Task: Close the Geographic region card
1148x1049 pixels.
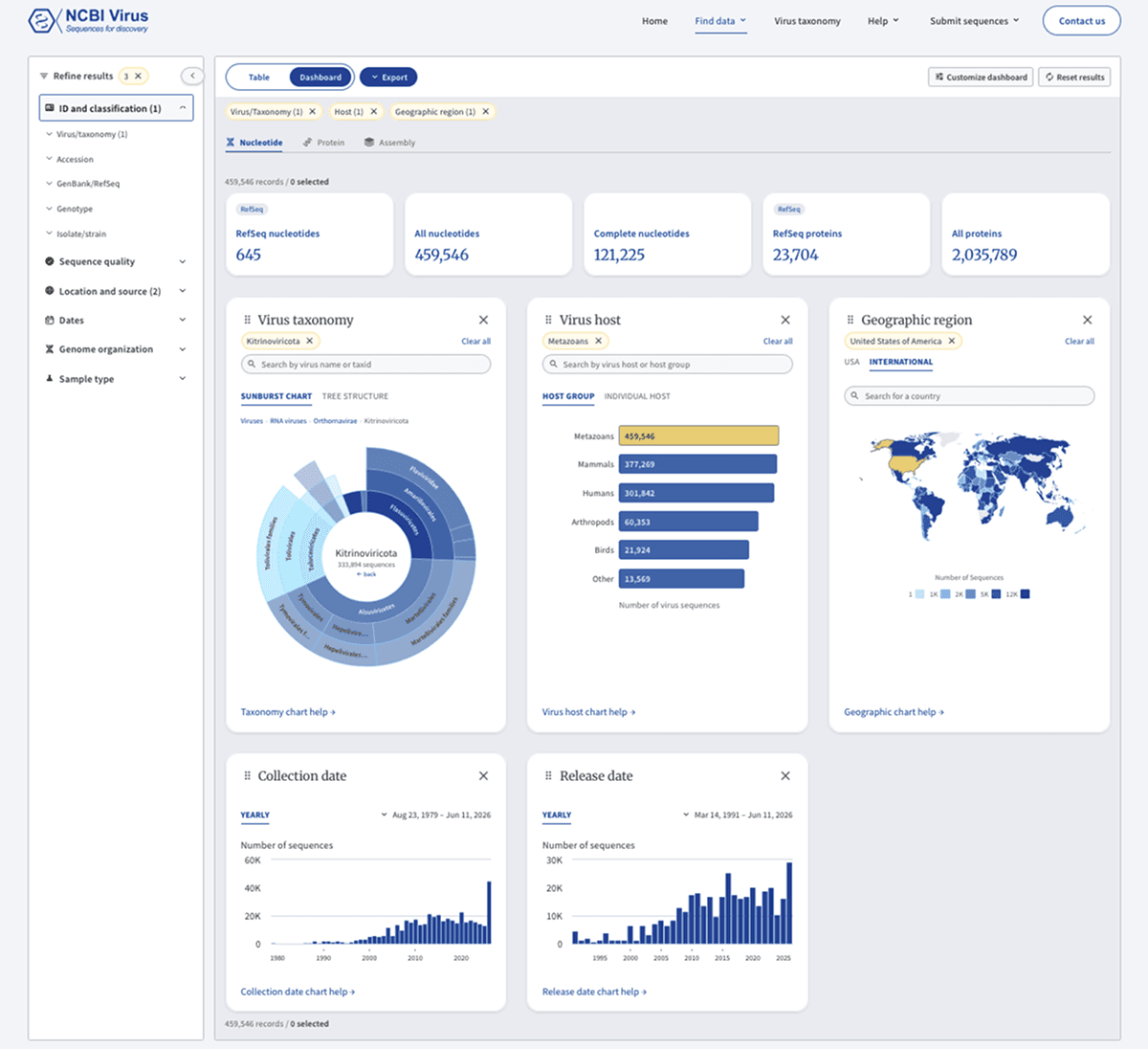Action: point(1087,320)
